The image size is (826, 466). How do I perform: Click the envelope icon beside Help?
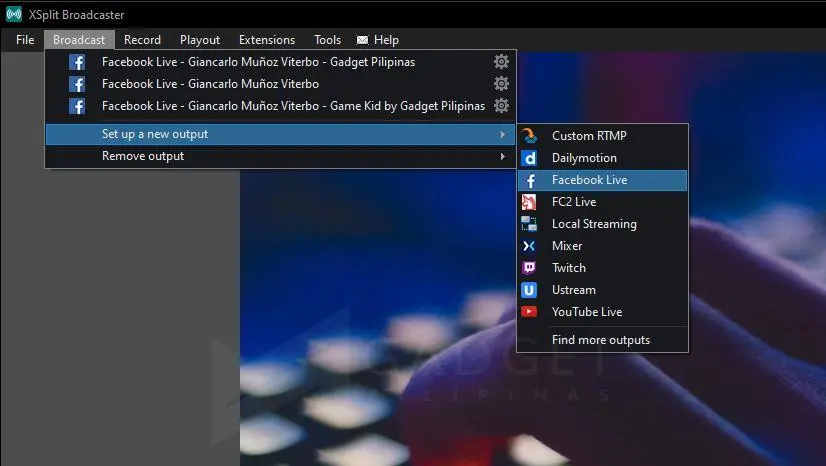pyautogui.click(x=362, y=40)
